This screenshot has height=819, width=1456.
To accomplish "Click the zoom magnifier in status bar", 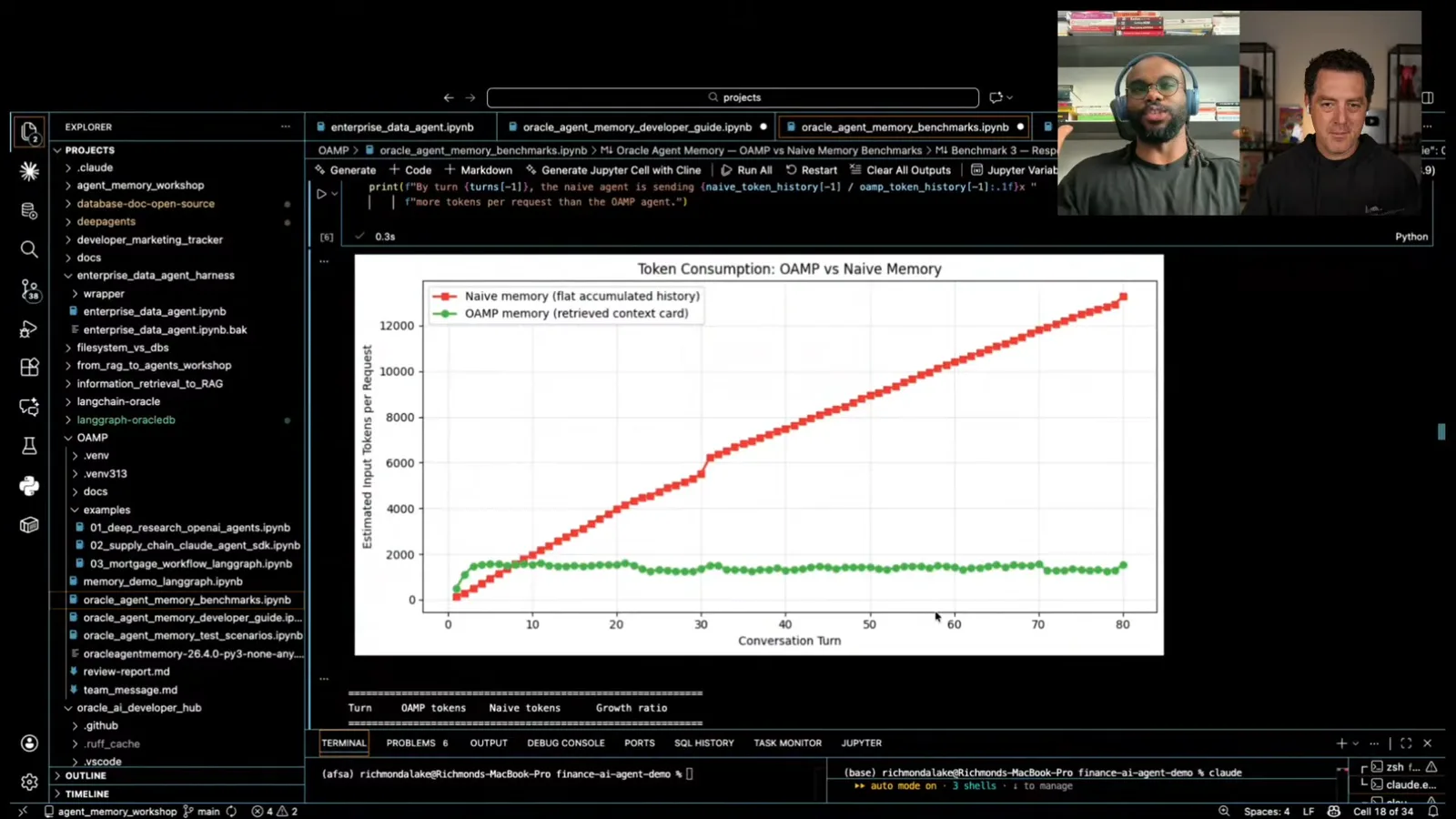I will (1224, 811).
